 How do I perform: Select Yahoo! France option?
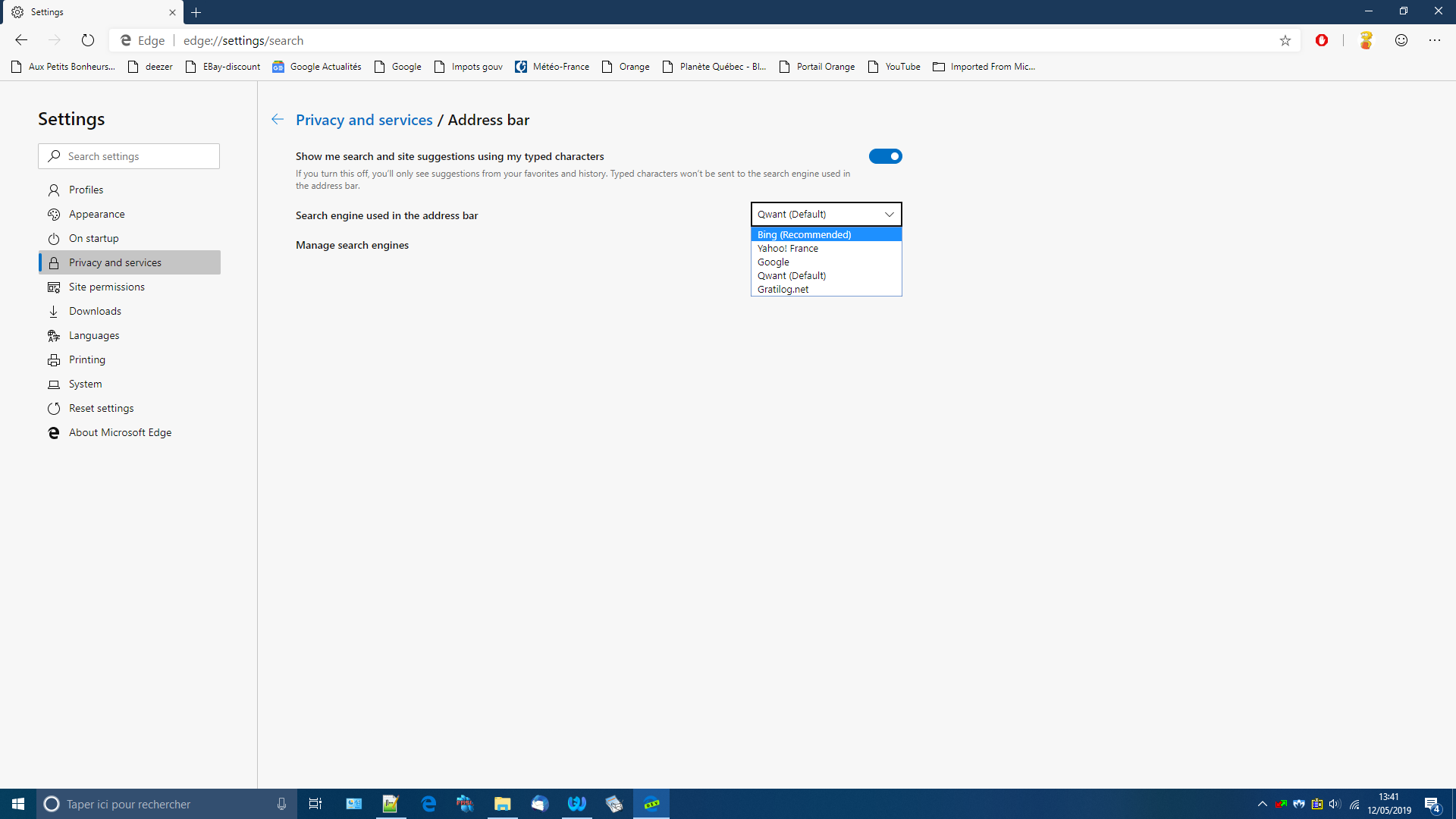pos(827,248)
